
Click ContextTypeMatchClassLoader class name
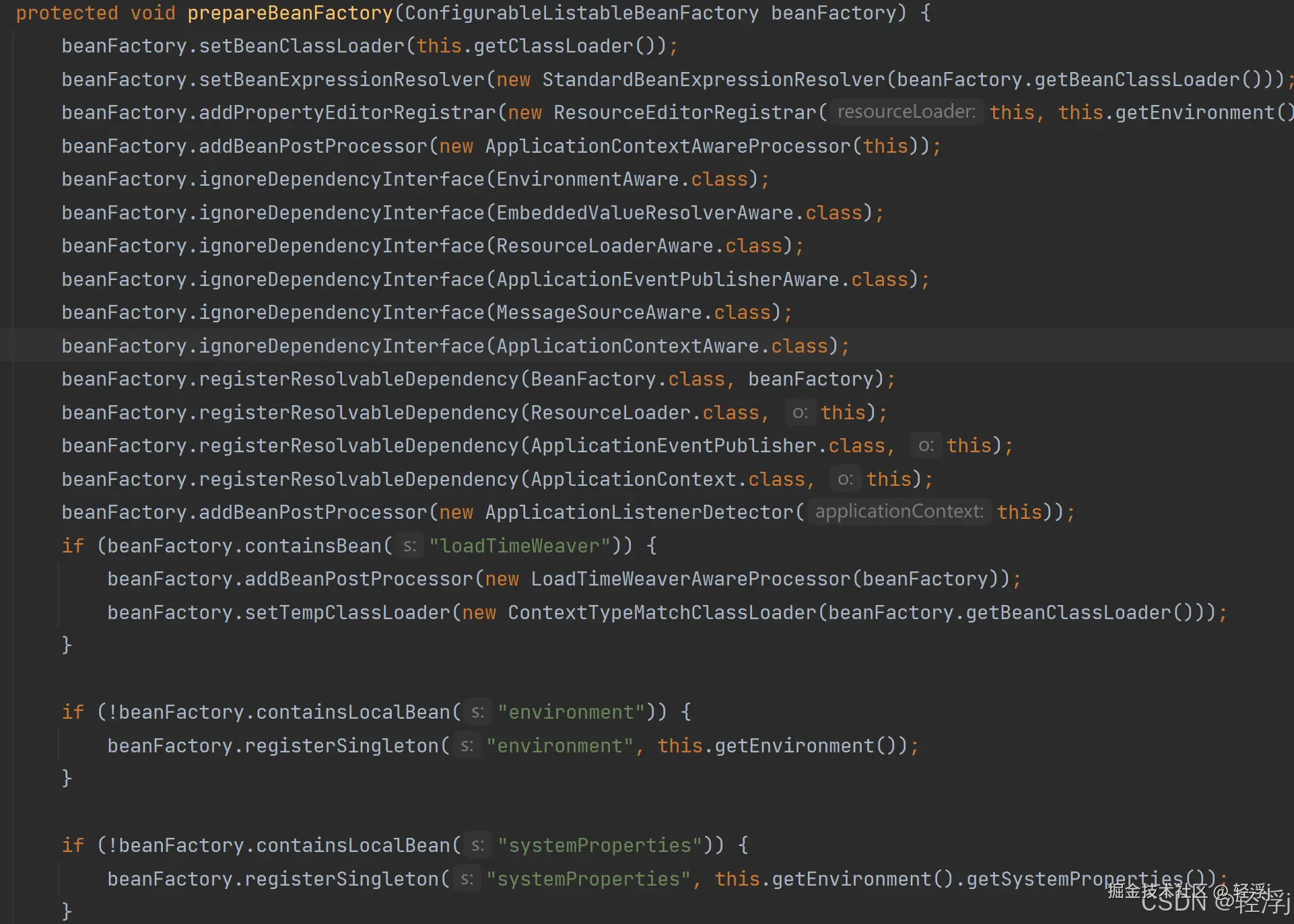click(x=662, y=612)
